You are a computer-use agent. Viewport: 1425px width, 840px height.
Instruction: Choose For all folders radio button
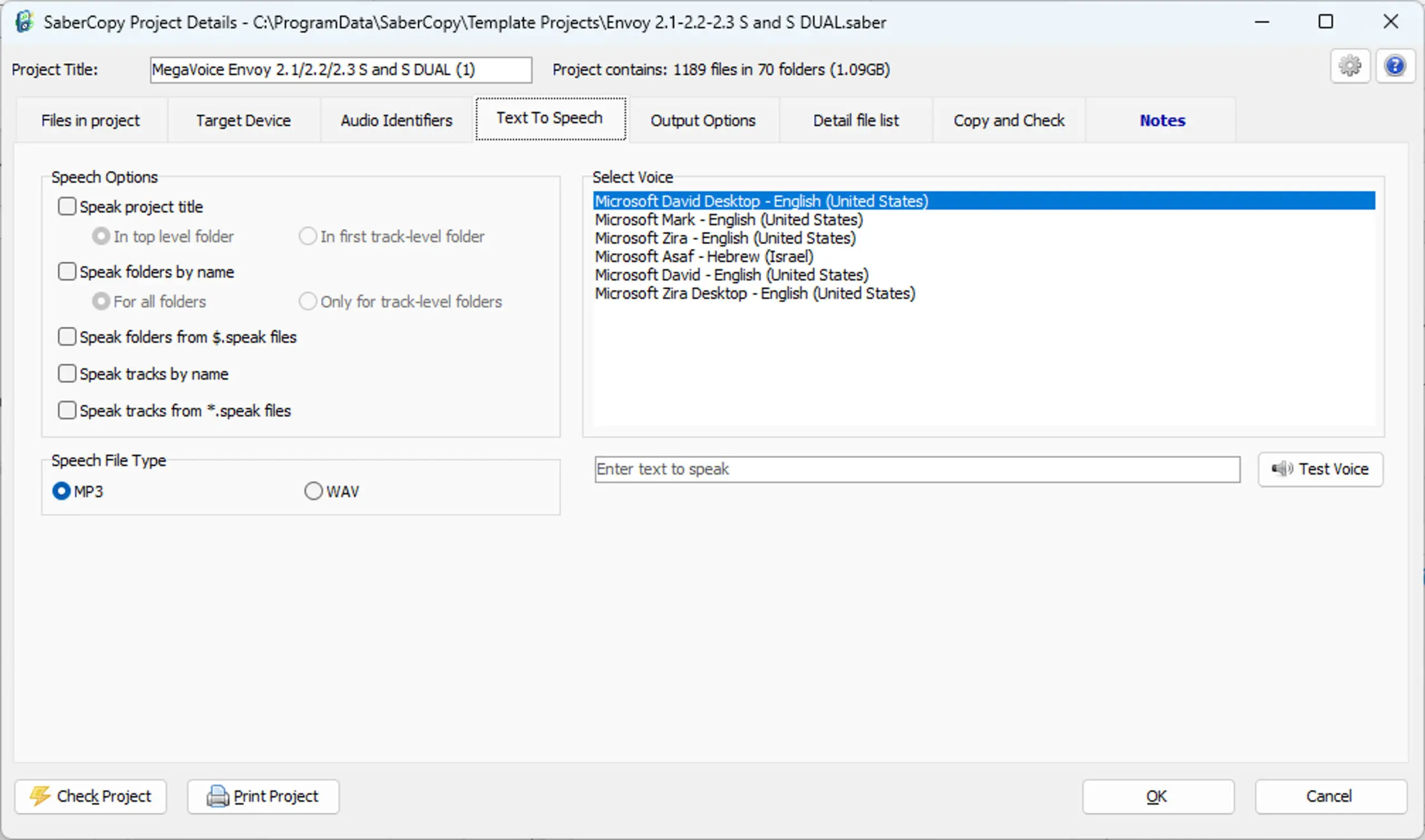tap(101, 301)
